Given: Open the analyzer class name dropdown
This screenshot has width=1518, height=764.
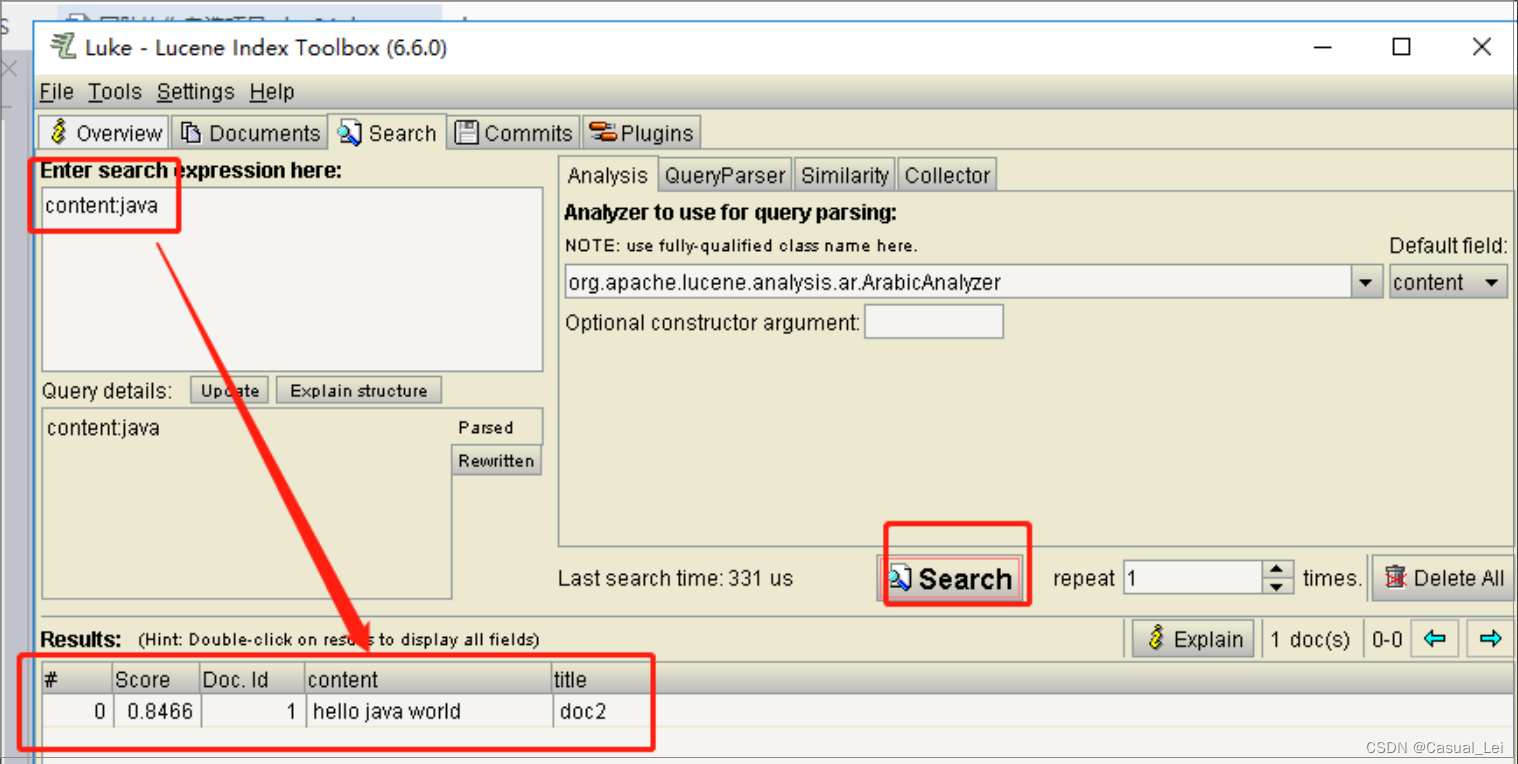Looking at the screenshot, I should point(1366,281).
